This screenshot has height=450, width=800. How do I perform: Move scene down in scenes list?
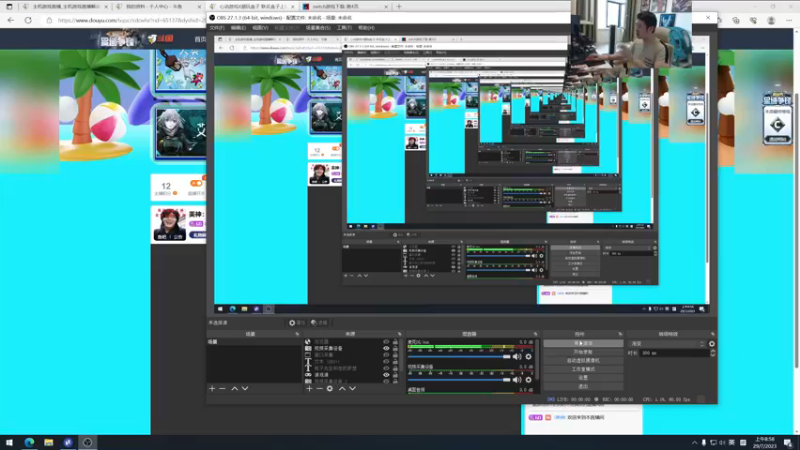click(245, 389)
